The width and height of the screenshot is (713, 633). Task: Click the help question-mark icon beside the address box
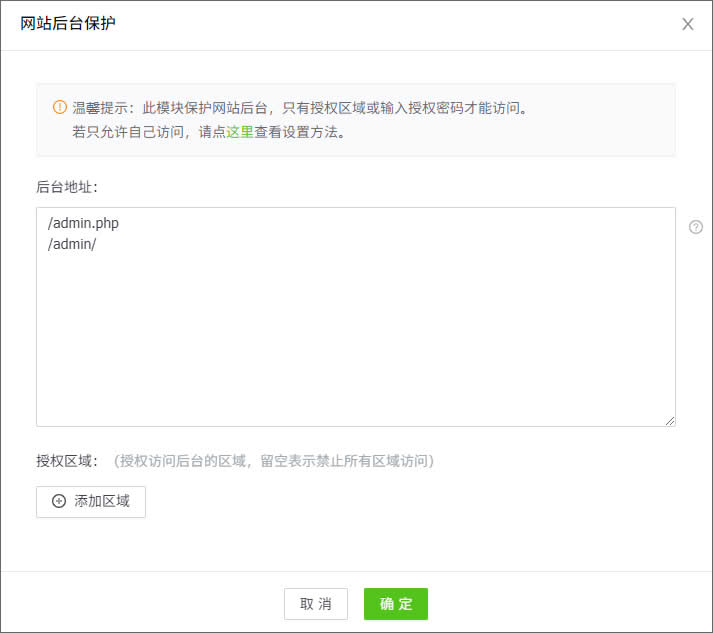[x=696, y=227]
